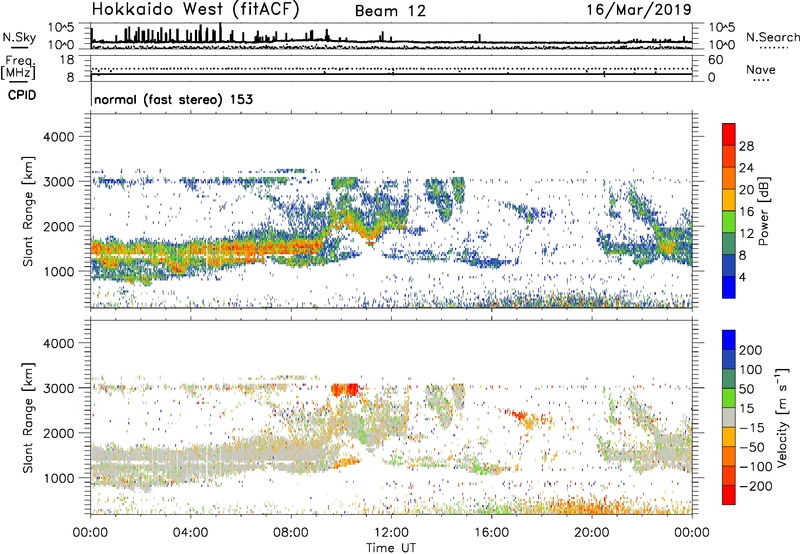Click the frequency axis value 18

point(67,60)
